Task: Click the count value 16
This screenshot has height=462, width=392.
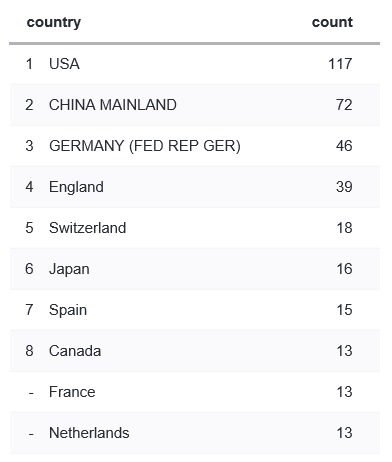Action: [x=344, y=269]
